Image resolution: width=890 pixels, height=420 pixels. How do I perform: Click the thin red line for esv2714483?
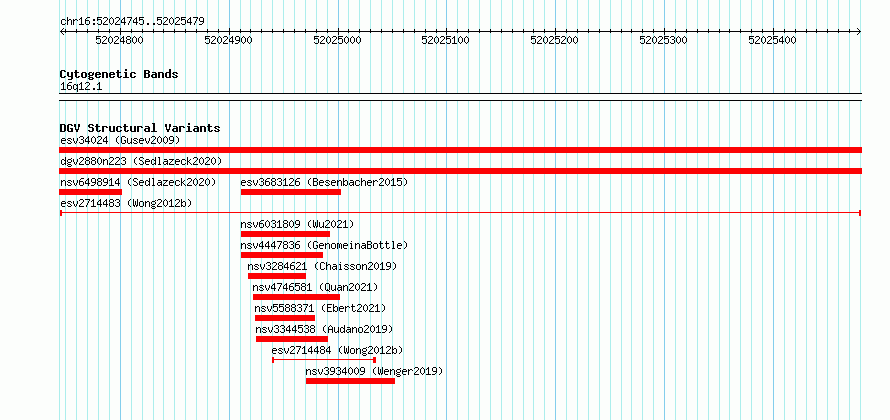[x=461, y=213]
